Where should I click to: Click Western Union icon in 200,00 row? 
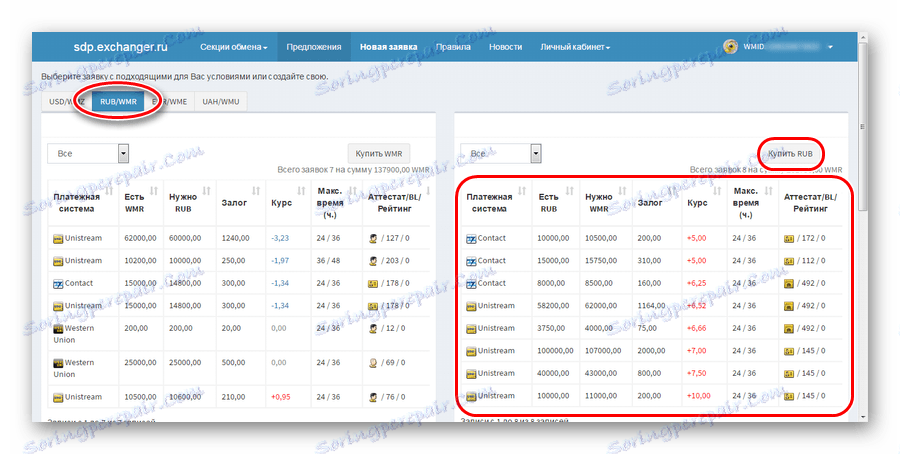(x=58, y=329)
